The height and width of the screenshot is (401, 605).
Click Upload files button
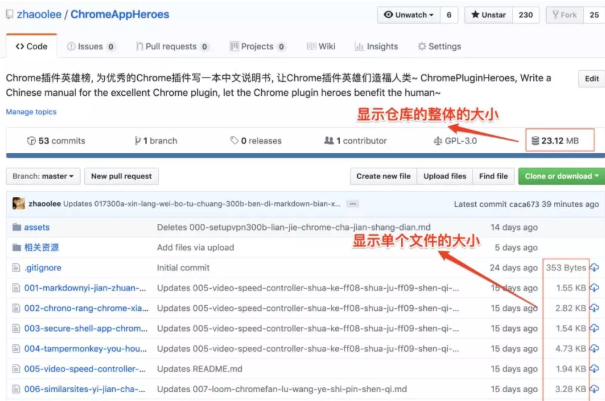click(x=445, y=176)
